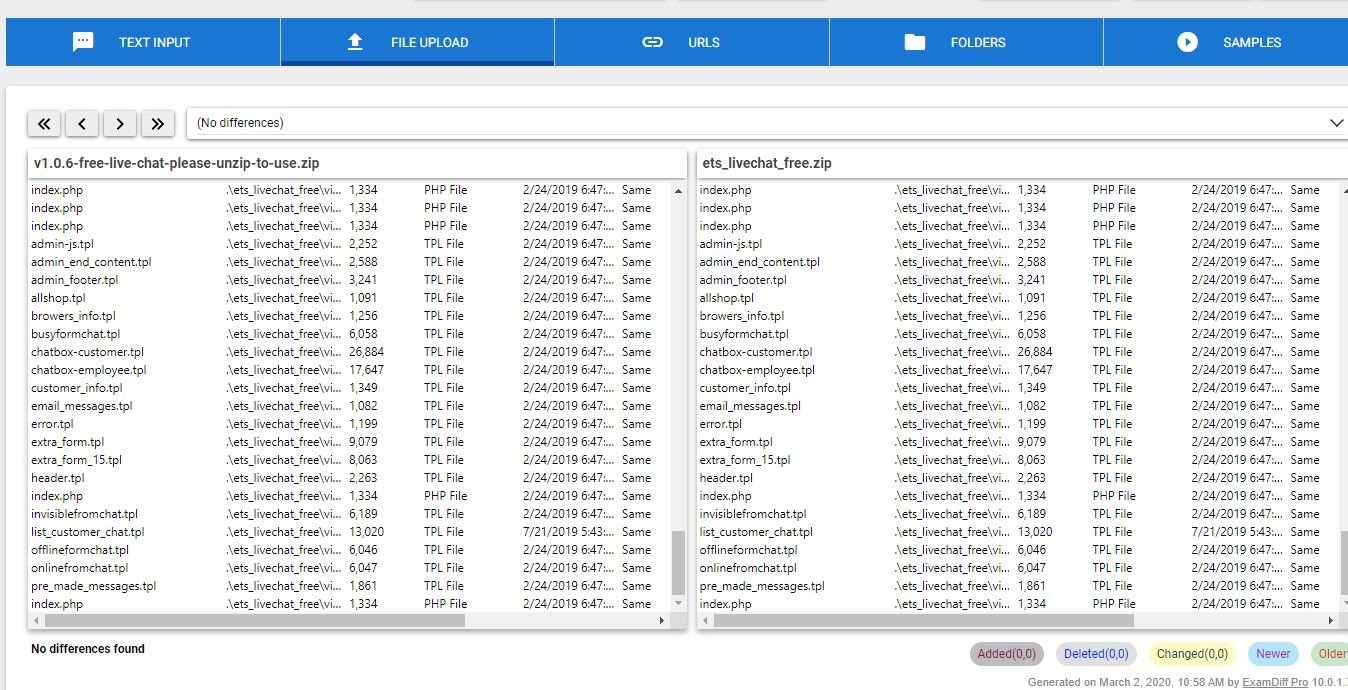
Task: Go to next difference arrow button
Action: [x=120, y=124]
